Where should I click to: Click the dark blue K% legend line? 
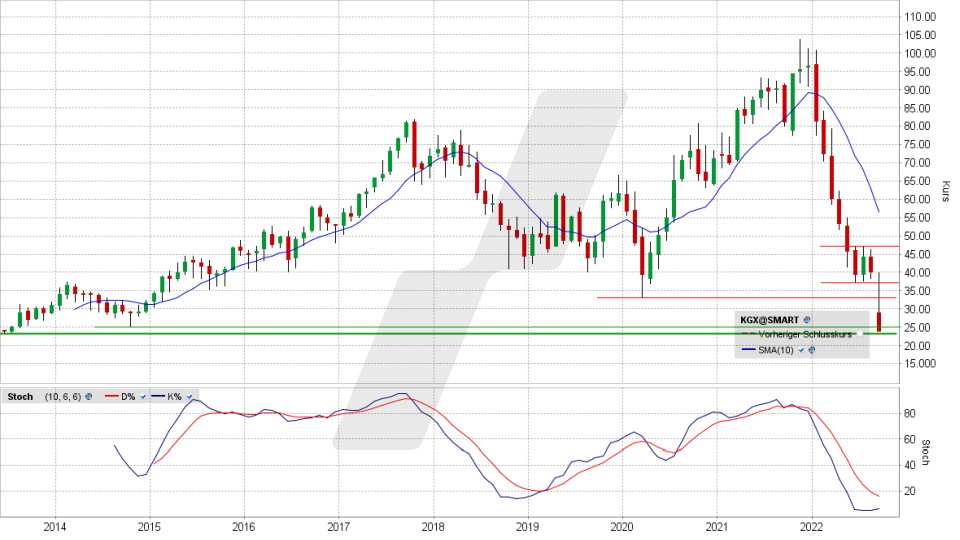(x=158, y=396)
